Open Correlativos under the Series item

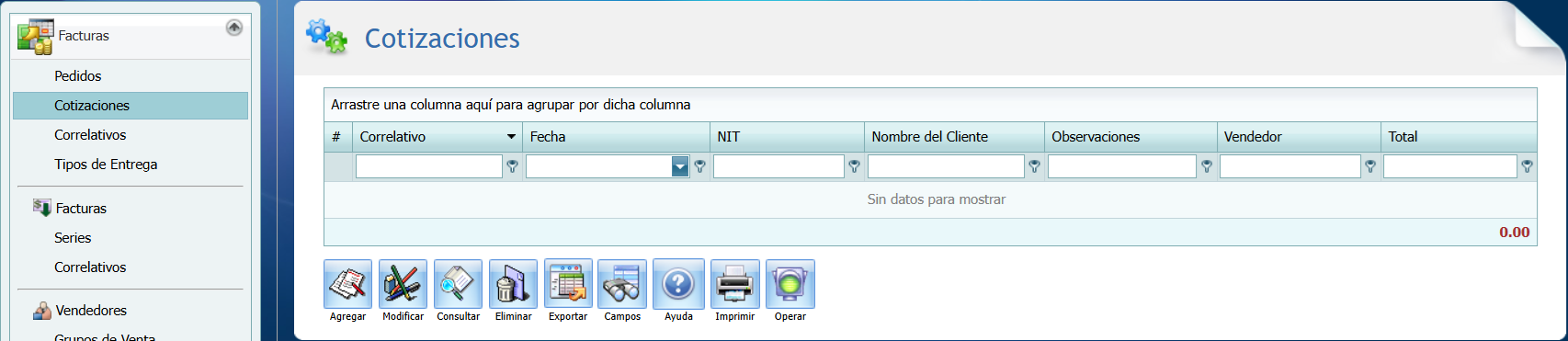coord(90,267)
